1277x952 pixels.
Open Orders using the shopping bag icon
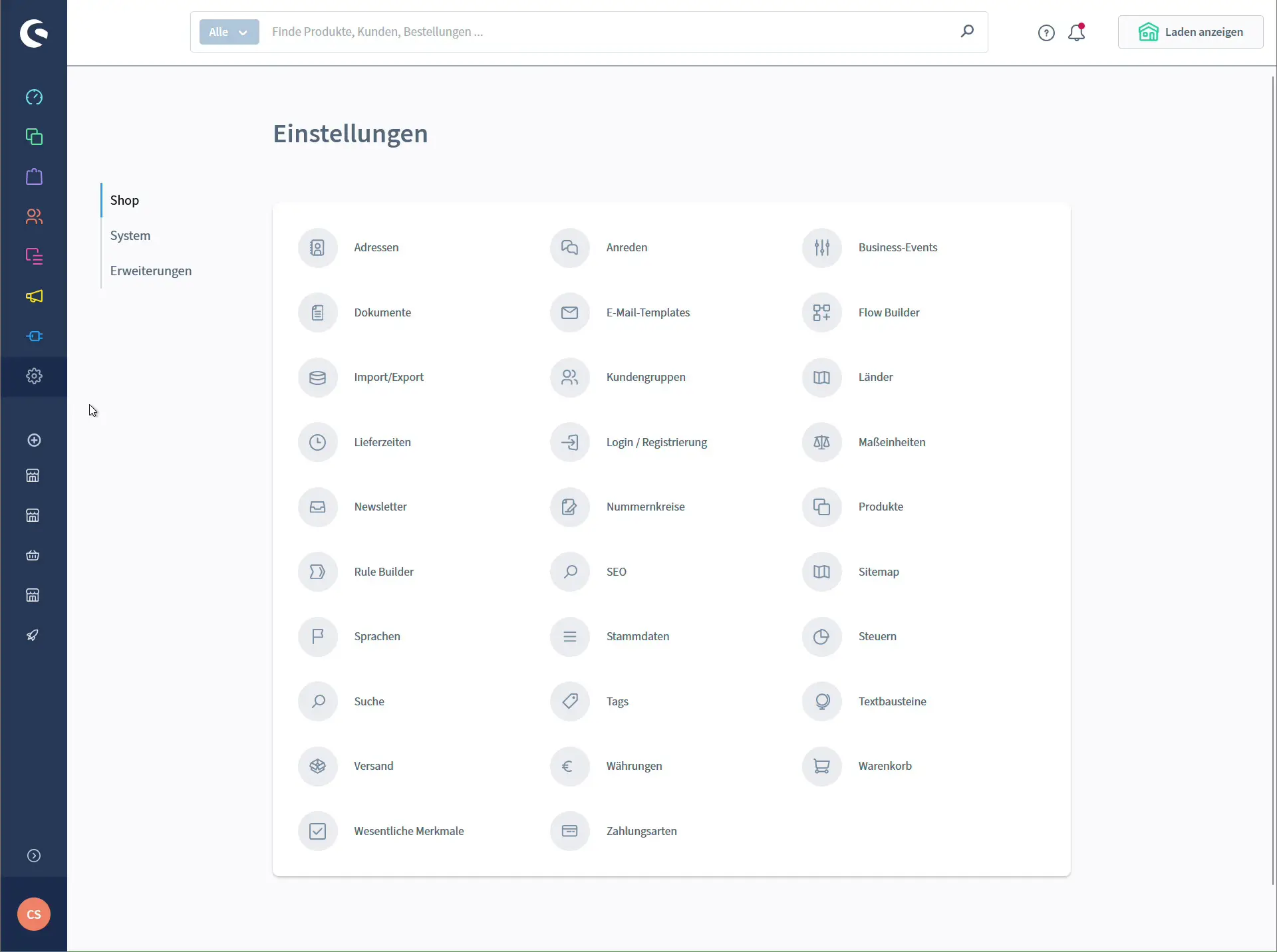point(34,176)
